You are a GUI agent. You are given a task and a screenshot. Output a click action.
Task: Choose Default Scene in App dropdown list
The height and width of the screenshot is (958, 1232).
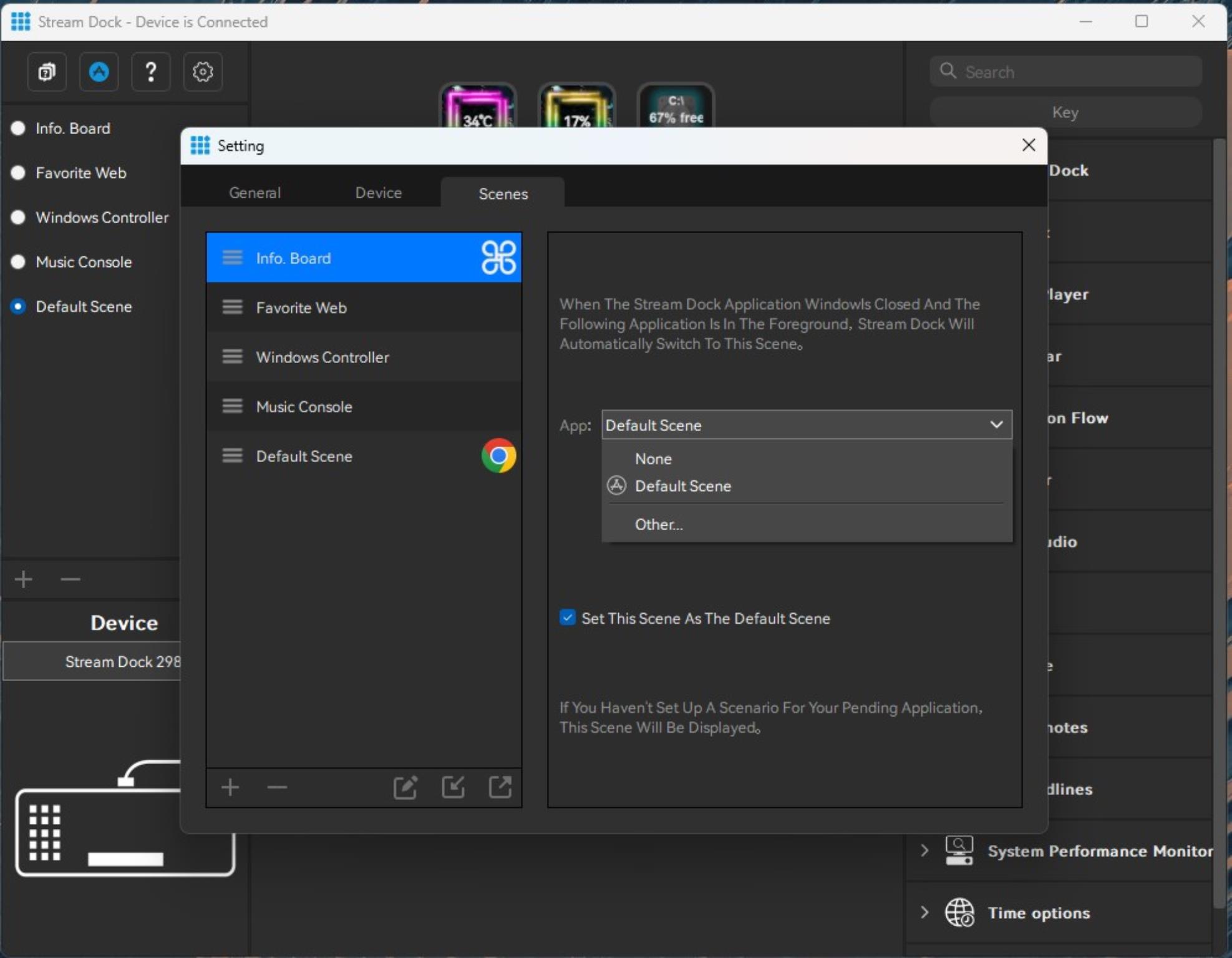pos(807,486)
